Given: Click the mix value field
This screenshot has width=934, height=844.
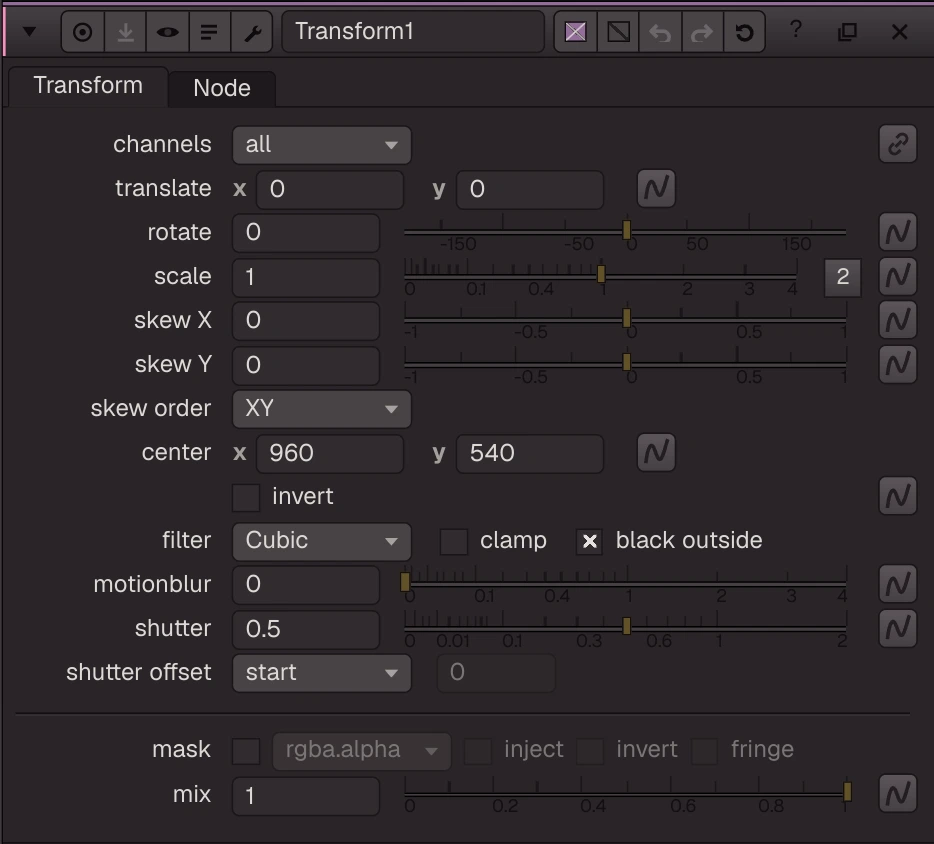Looking at the screenshot, I should tap(306, 796).
